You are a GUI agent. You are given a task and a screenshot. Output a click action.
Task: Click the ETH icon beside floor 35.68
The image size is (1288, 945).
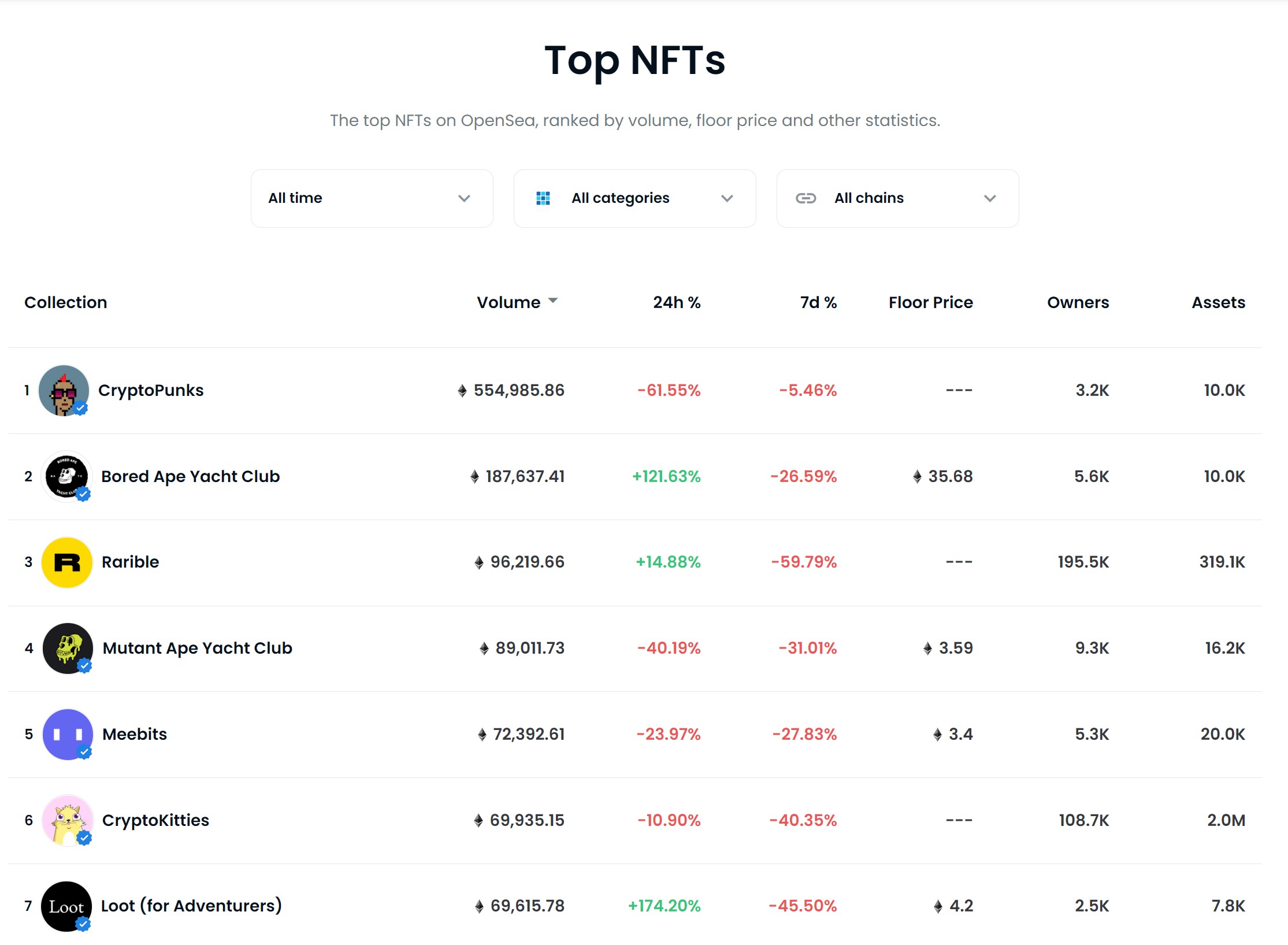pos(917,477)
